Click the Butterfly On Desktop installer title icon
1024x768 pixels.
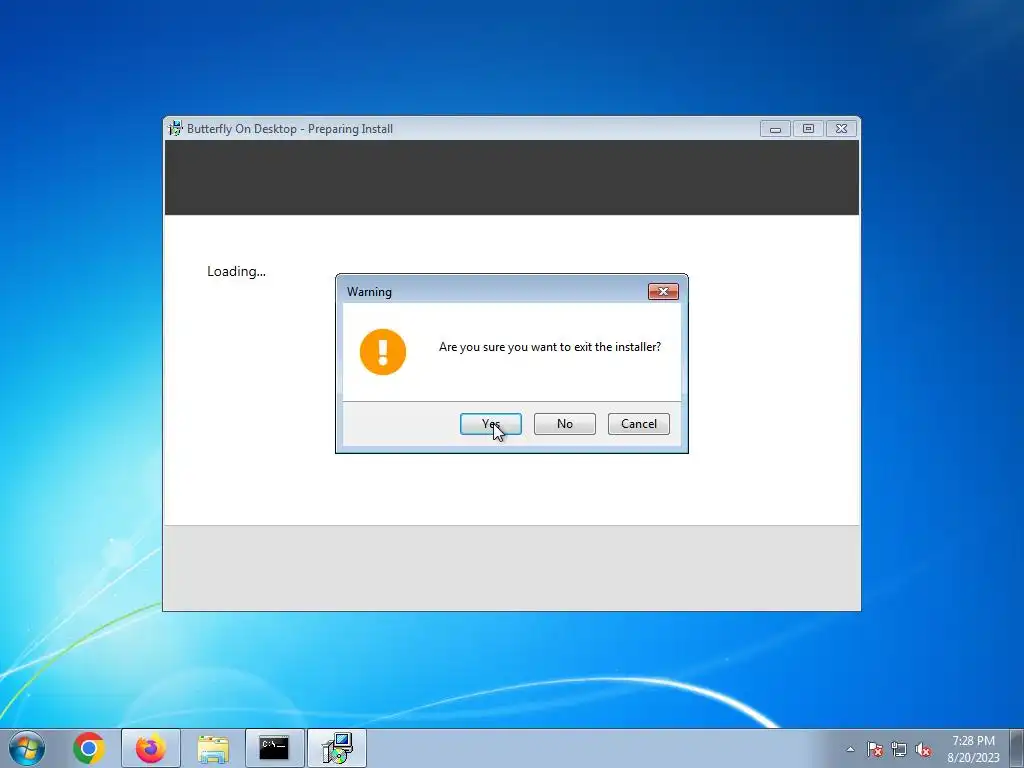pos(176,129)
